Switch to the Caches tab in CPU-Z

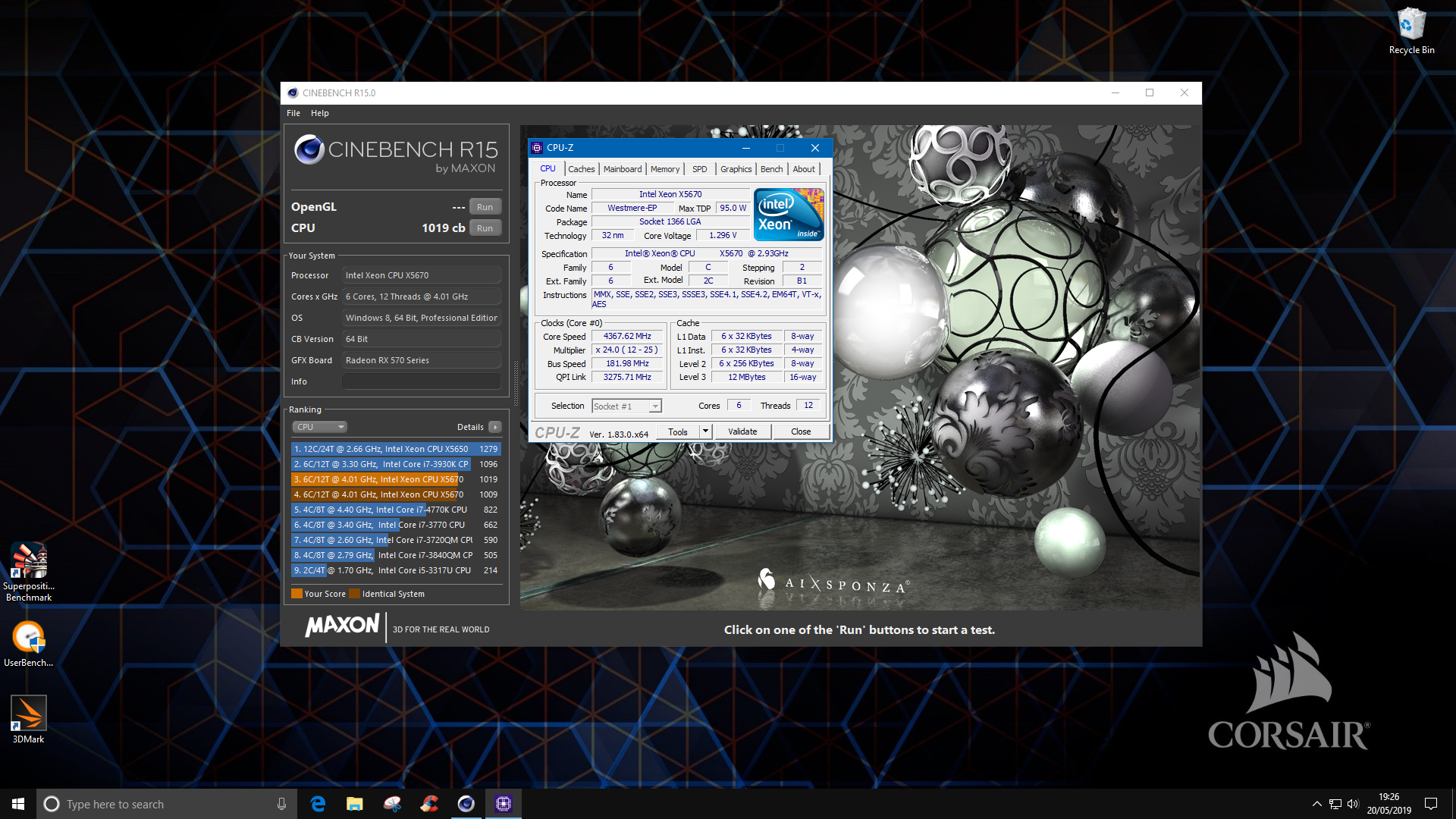[x=582, y=169]
